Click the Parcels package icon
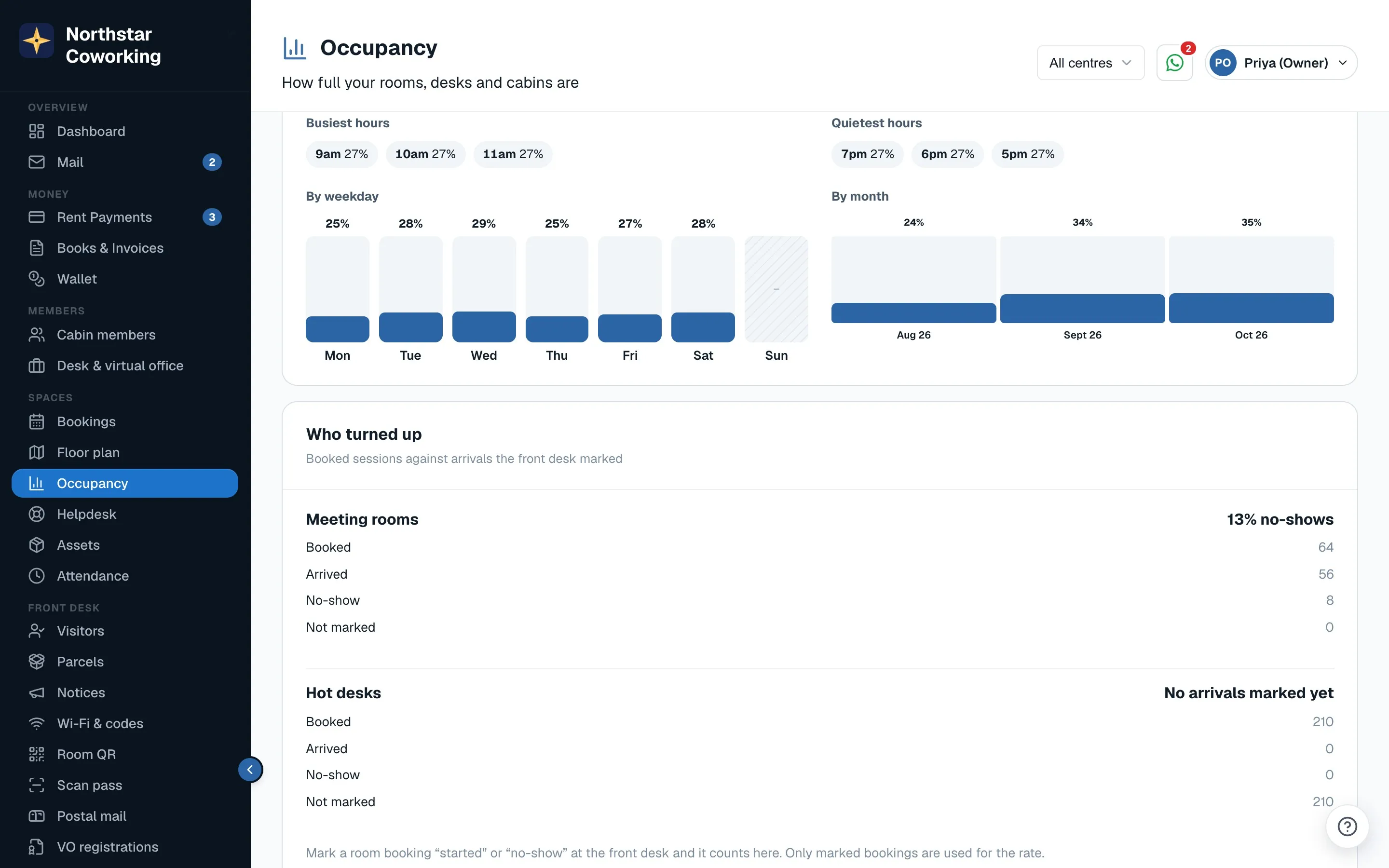This screenshot has height=868, width=1389. click(x=37, y=662)
